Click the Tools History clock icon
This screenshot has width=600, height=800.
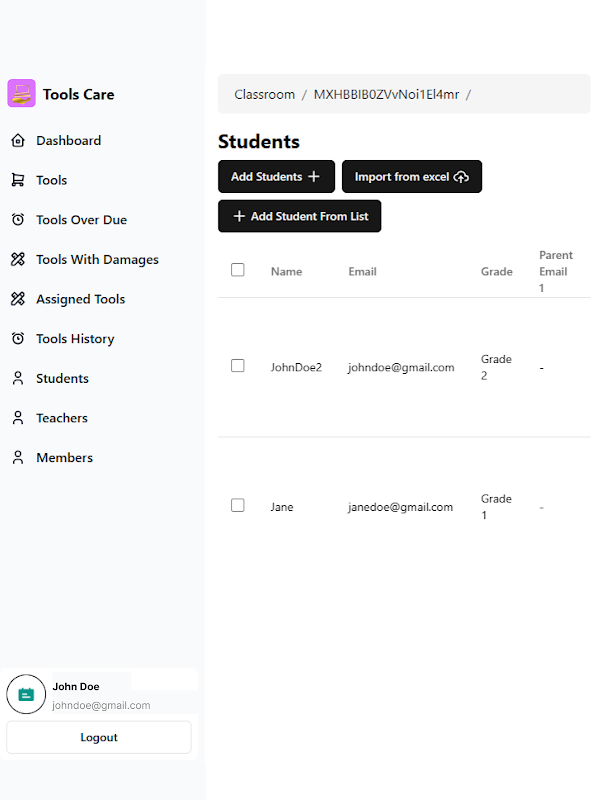tap(17, 339)
